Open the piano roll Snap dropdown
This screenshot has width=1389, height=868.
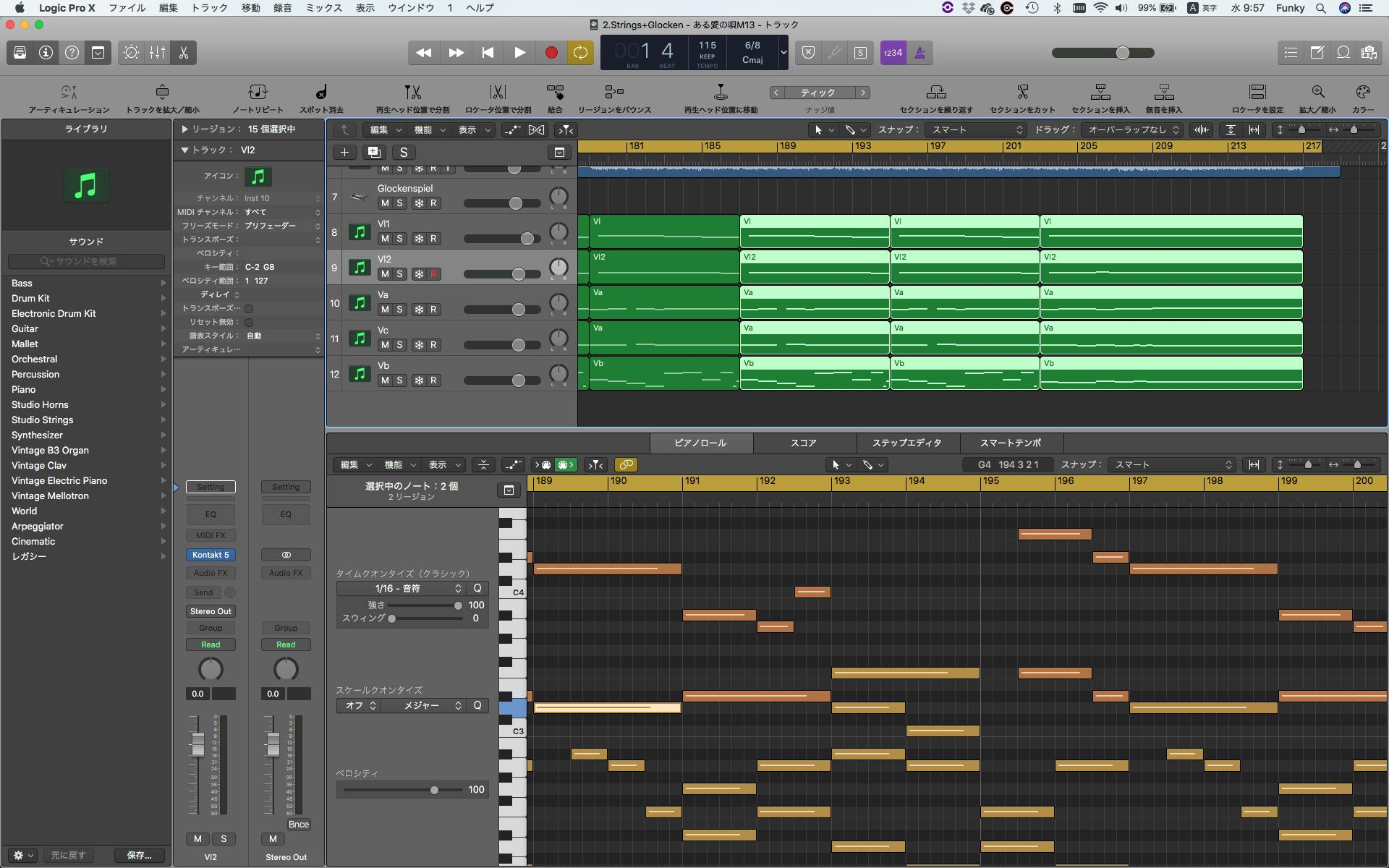pos(1171,464)
